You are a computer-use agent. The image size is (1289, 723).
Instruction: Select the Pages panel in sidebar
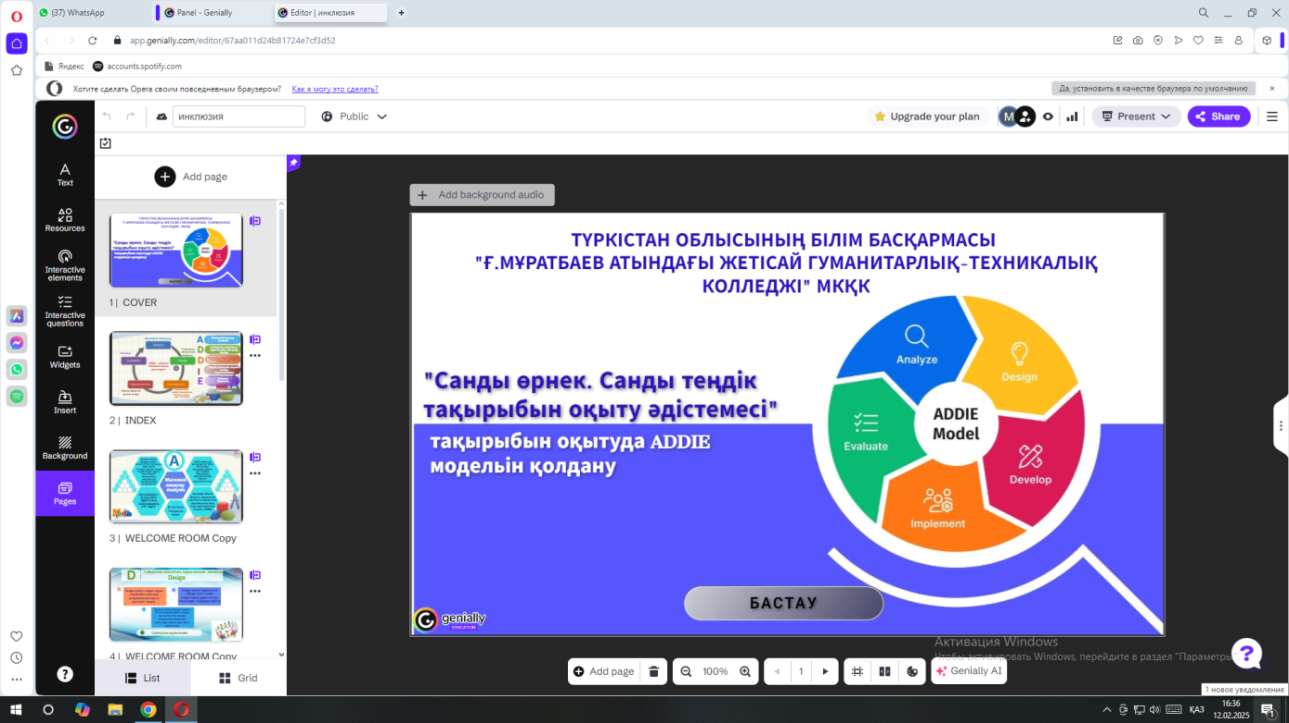65,493
